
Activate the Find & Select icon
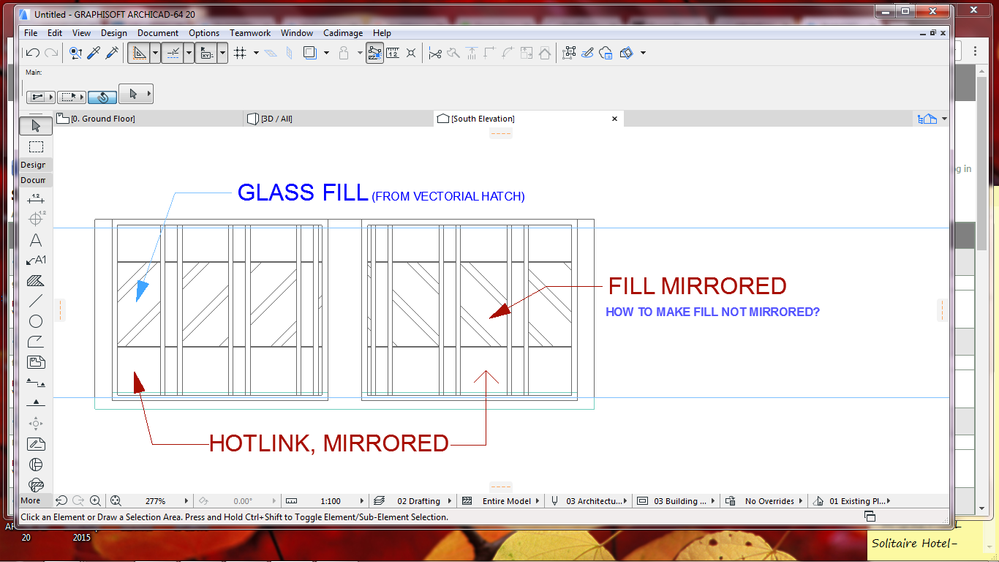(75, 53)
